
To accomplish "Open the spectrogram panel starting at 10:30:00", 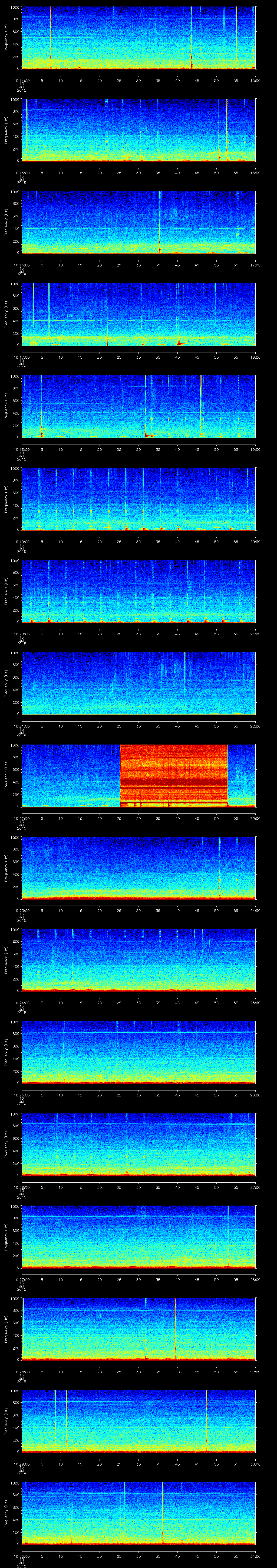I will click(139, 1513).
